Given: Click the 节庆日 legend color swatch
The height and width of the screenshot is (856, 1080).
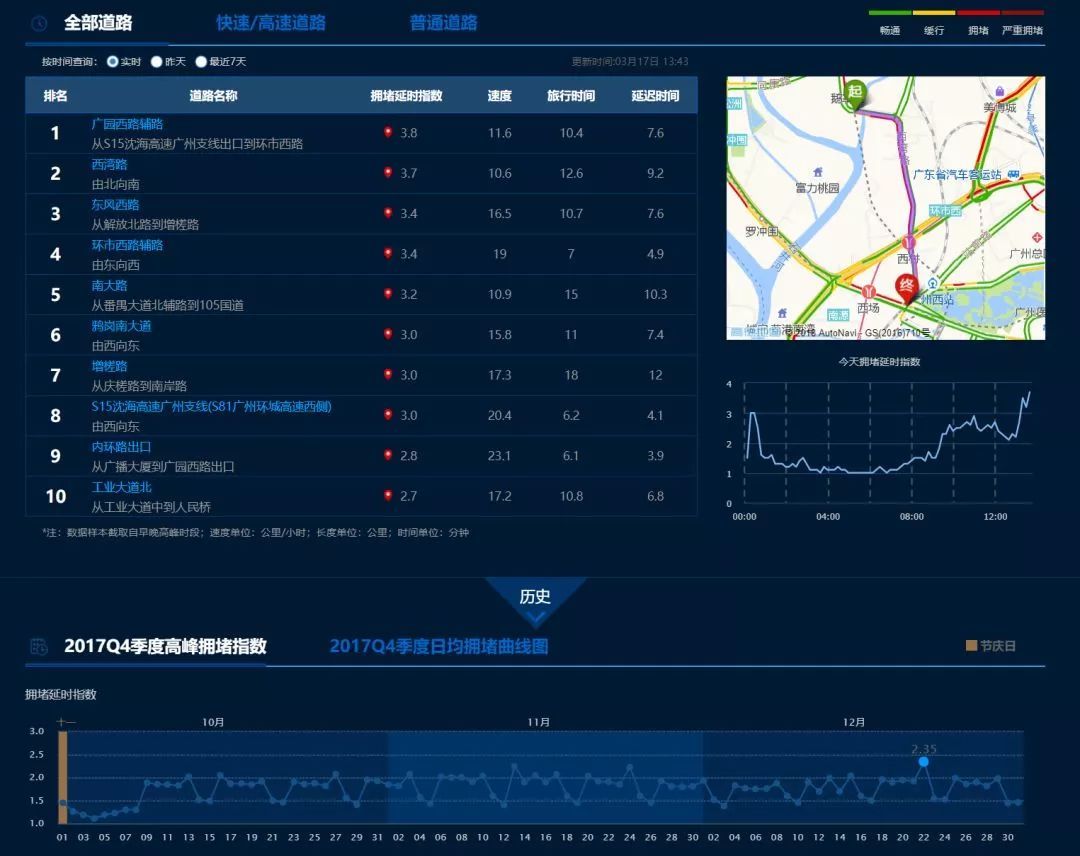Looking at the screenshot, I should pos(970,646).
